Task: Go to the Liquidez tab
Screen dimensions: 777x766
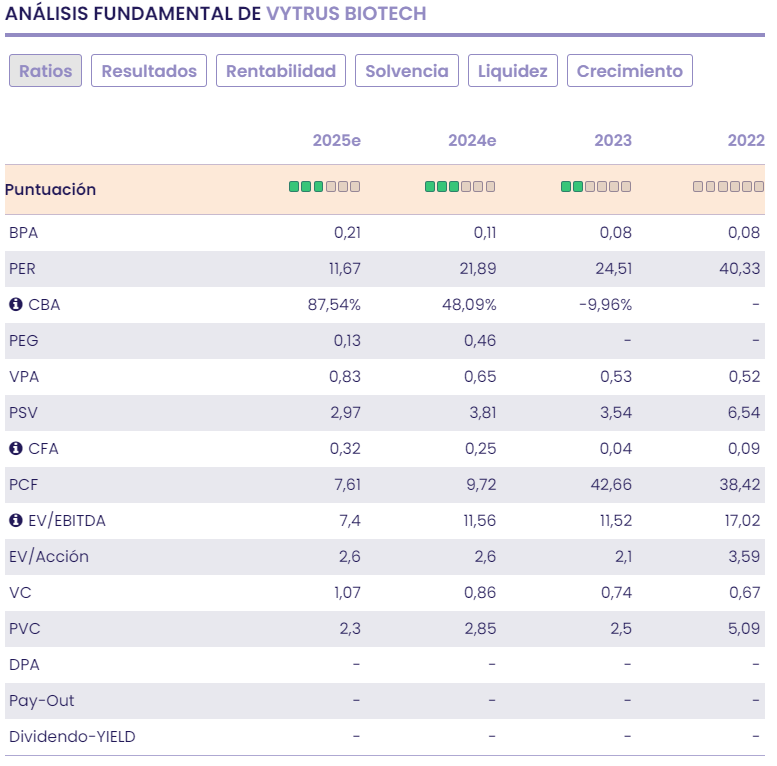Action: pyautogui.click(x=512, y=71)
